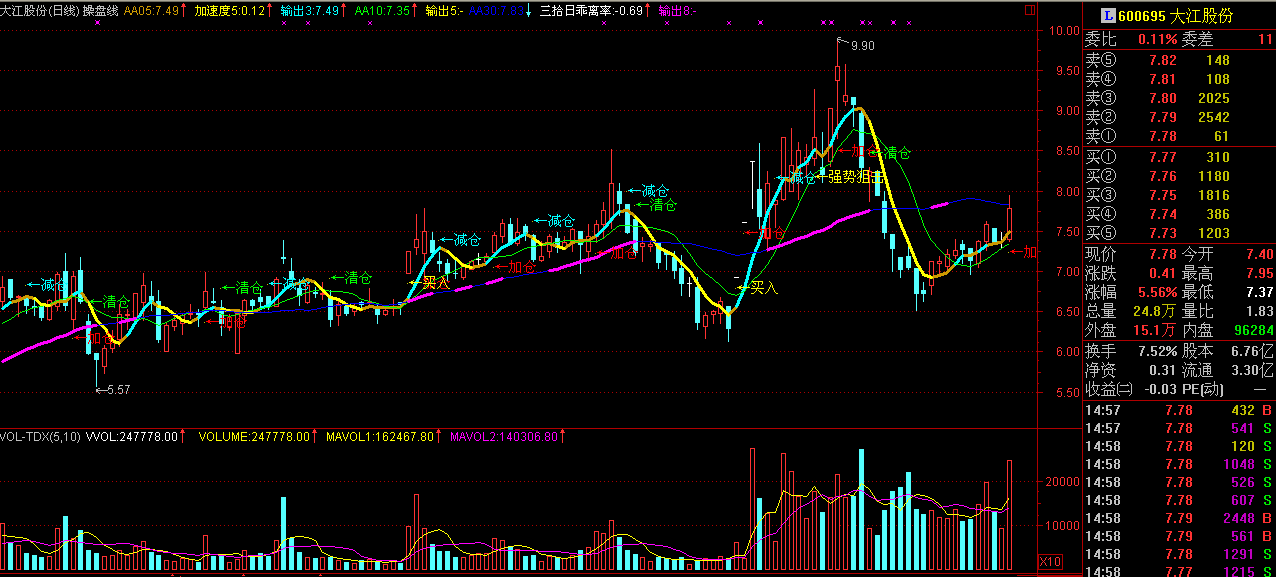Viewport: 1276px width, 577px height.
Task: Click the 加速度5:0.12 indicator label
Action: pyautogui.click(x=230, y=11)
